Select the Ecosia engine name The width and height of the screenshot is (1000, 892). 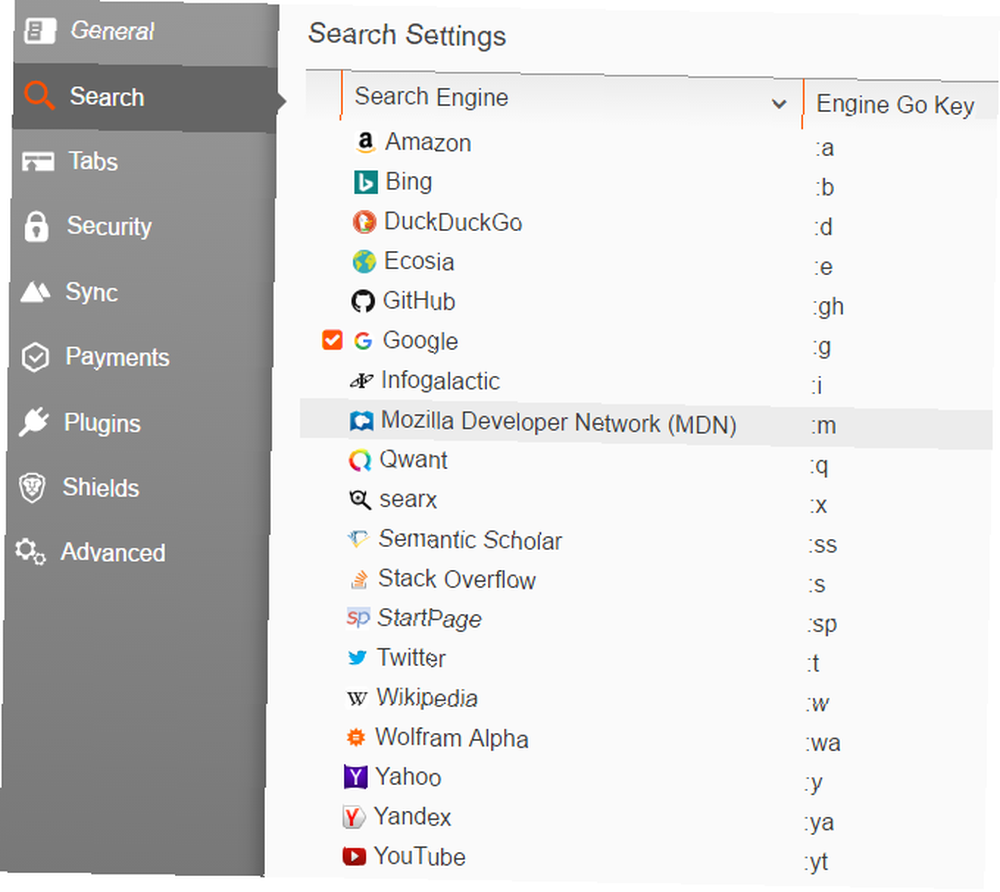pos(419,261)
